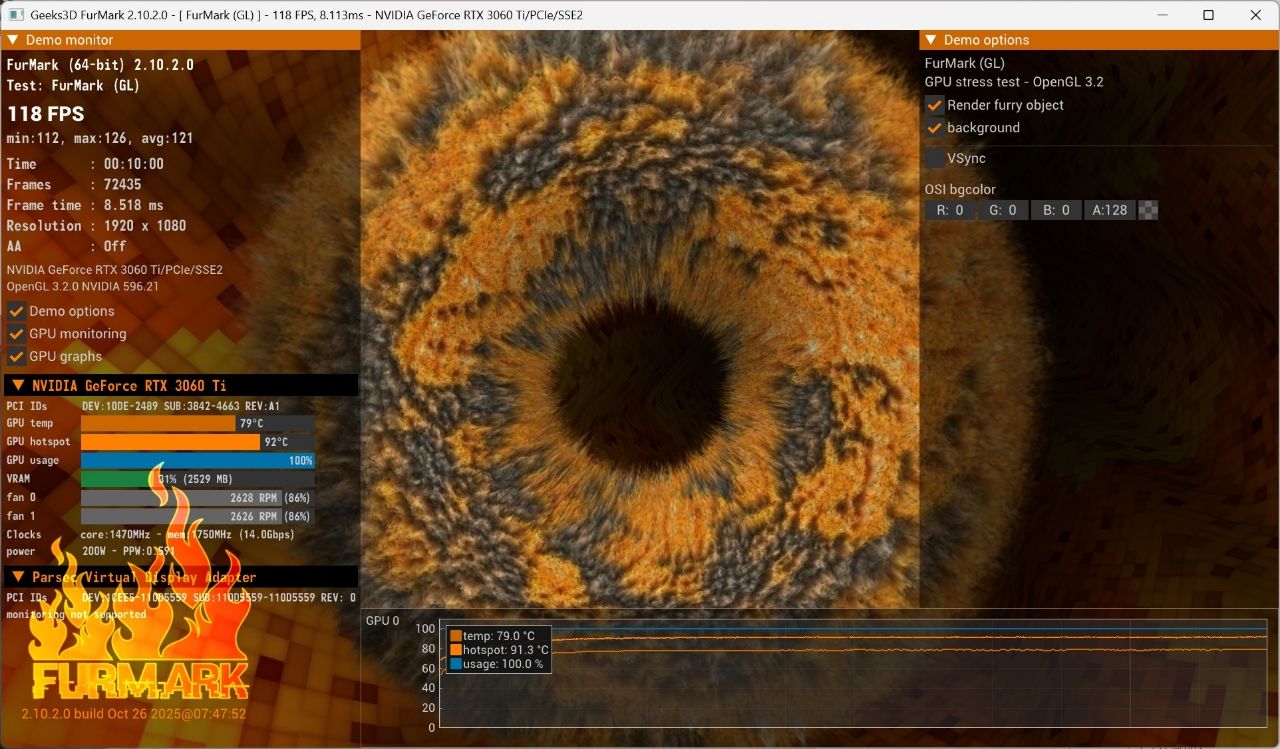Collapse the Parsec Virtual Display Adapter section
1280x749 pixels.
18,577
